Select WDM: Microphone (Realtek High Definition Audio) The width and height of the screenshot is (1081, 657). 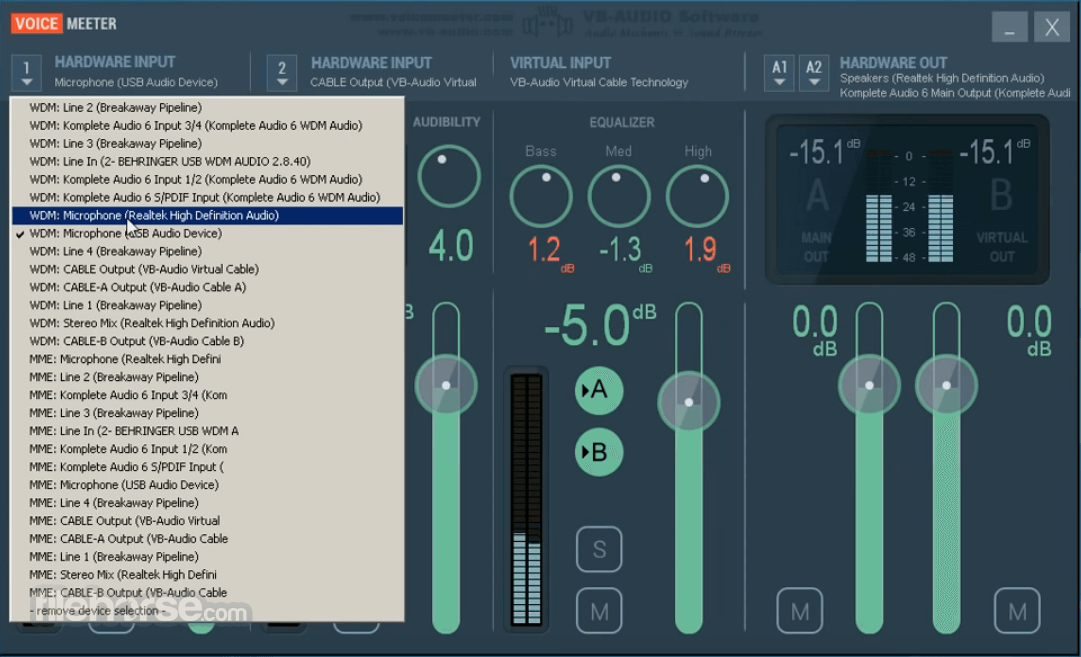click(208, 215)
